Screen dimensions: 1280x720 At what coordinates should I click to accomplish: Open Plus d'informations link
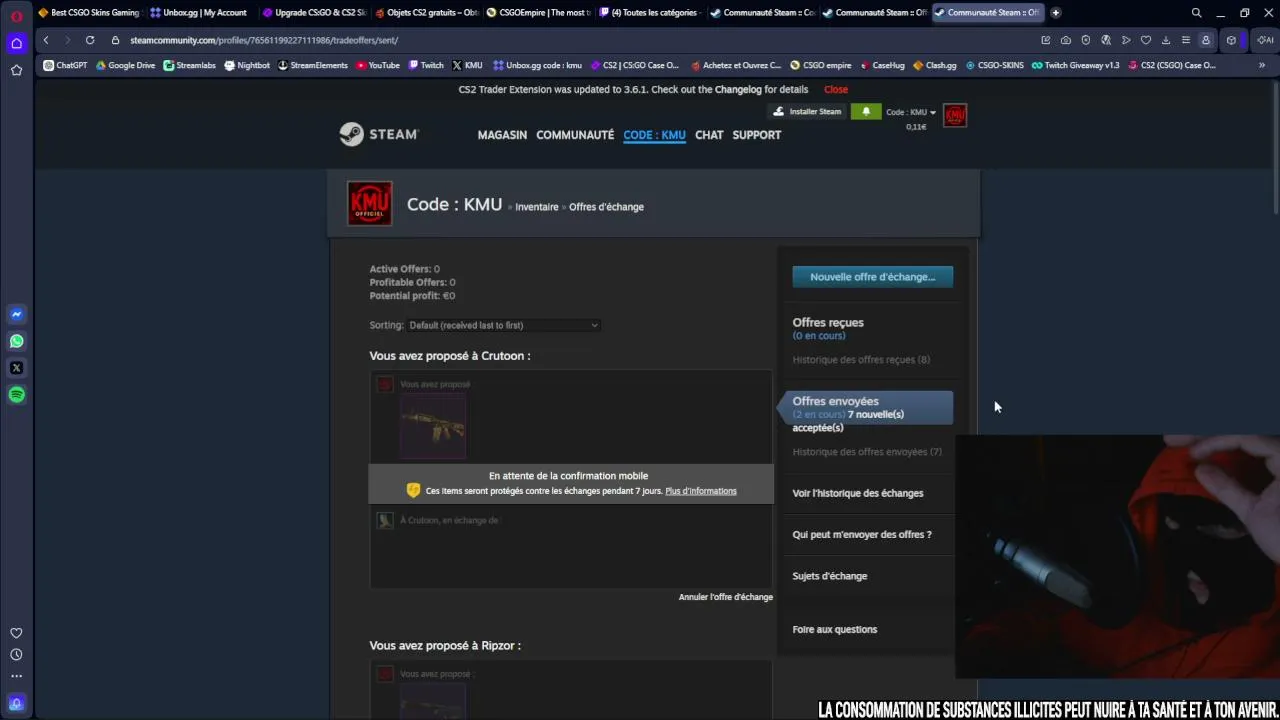701,491
